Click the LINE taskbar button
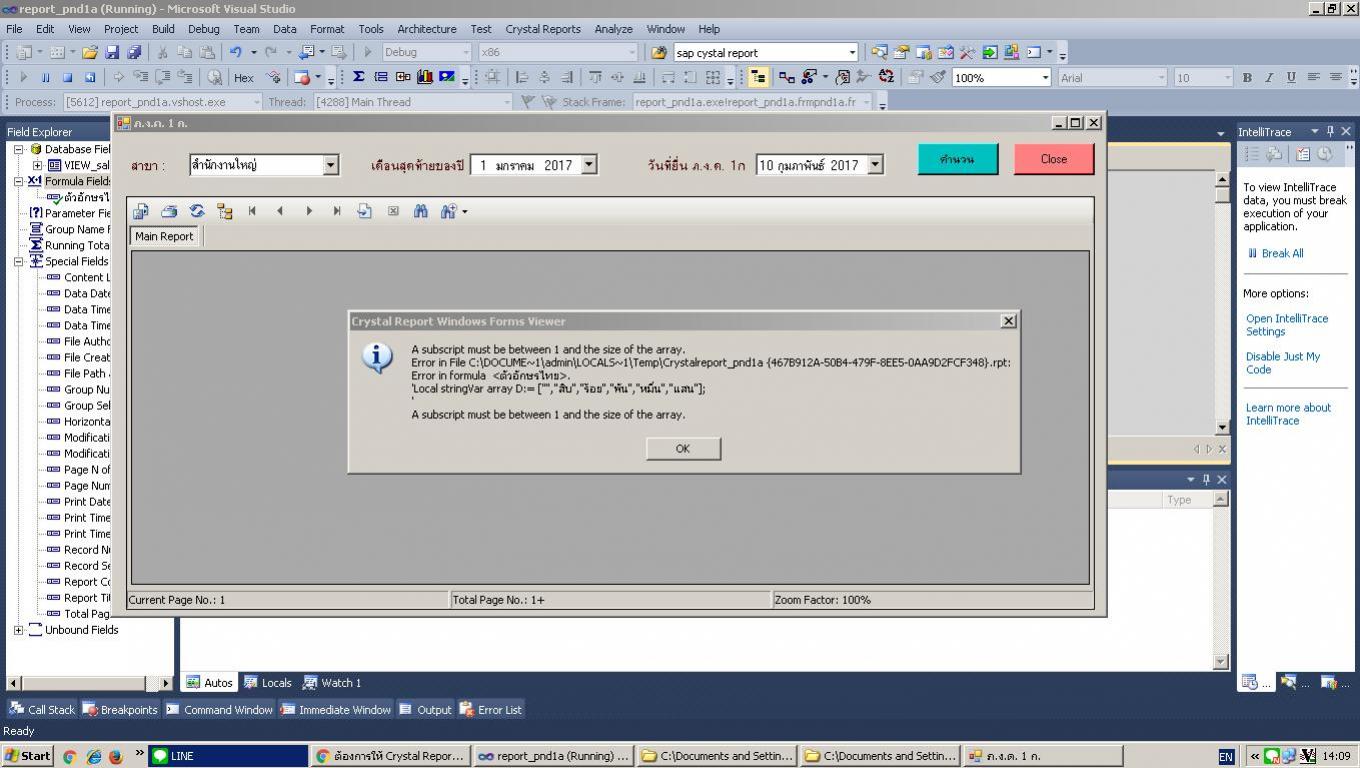The height and width of the screenshot is (768, 1360). [x=228, y=756]
